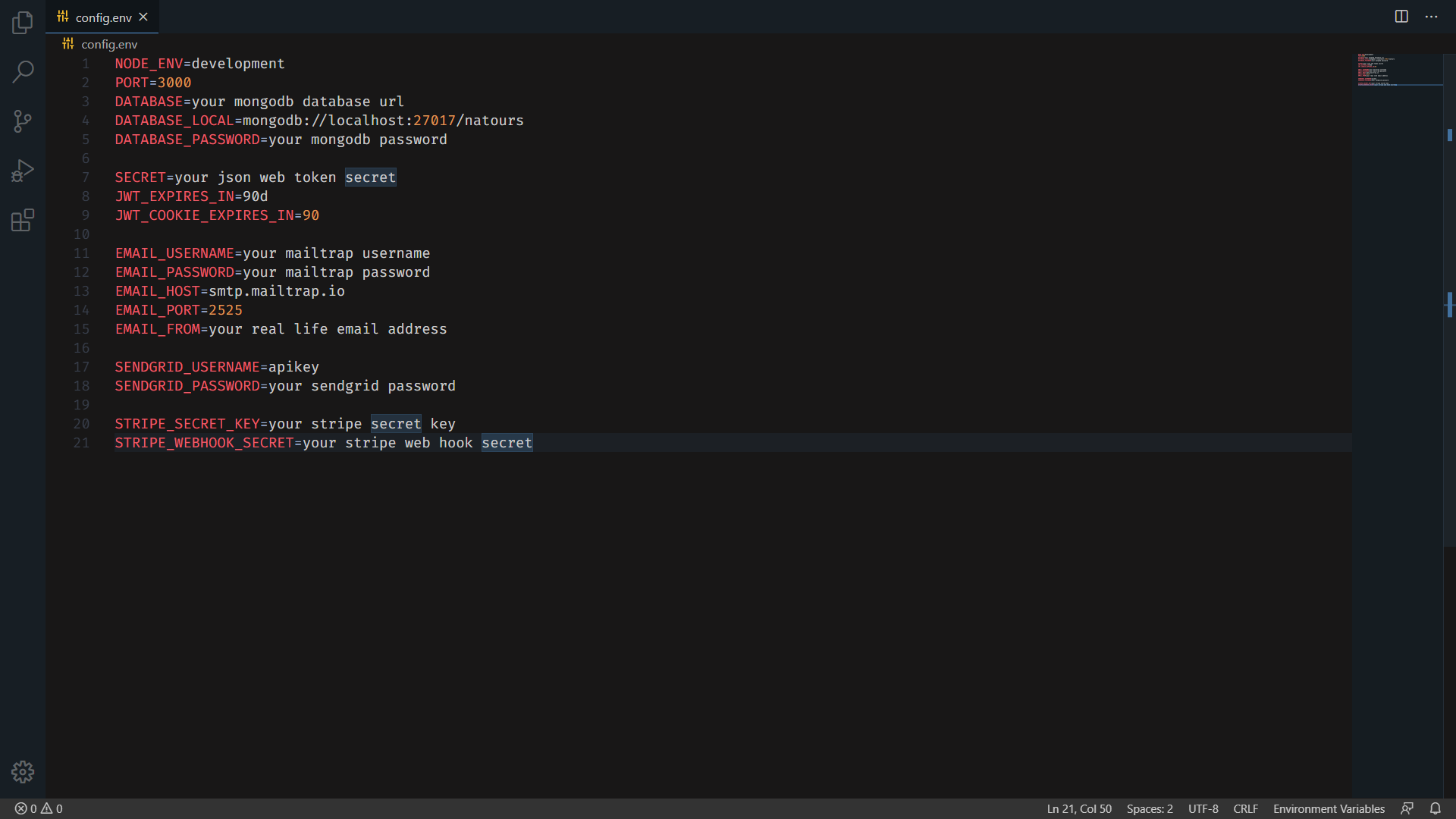Open the Source Control icon
The height and width of the screenshot is (819, 1456).
22,121
